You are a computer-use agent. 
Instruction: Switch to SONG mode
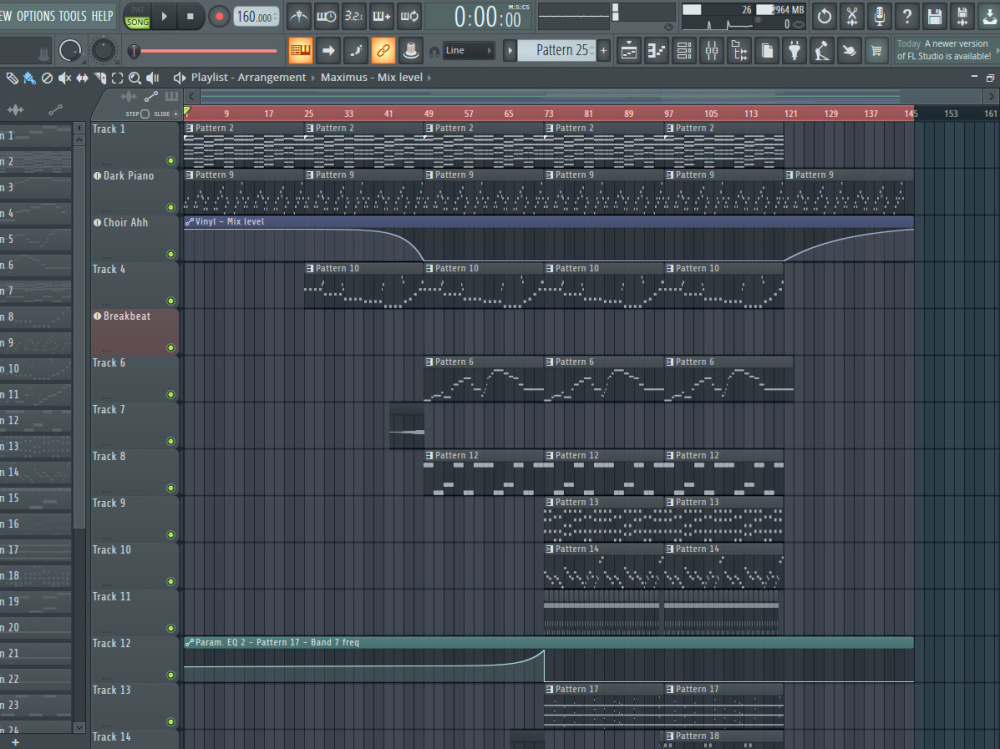point(137,22)
